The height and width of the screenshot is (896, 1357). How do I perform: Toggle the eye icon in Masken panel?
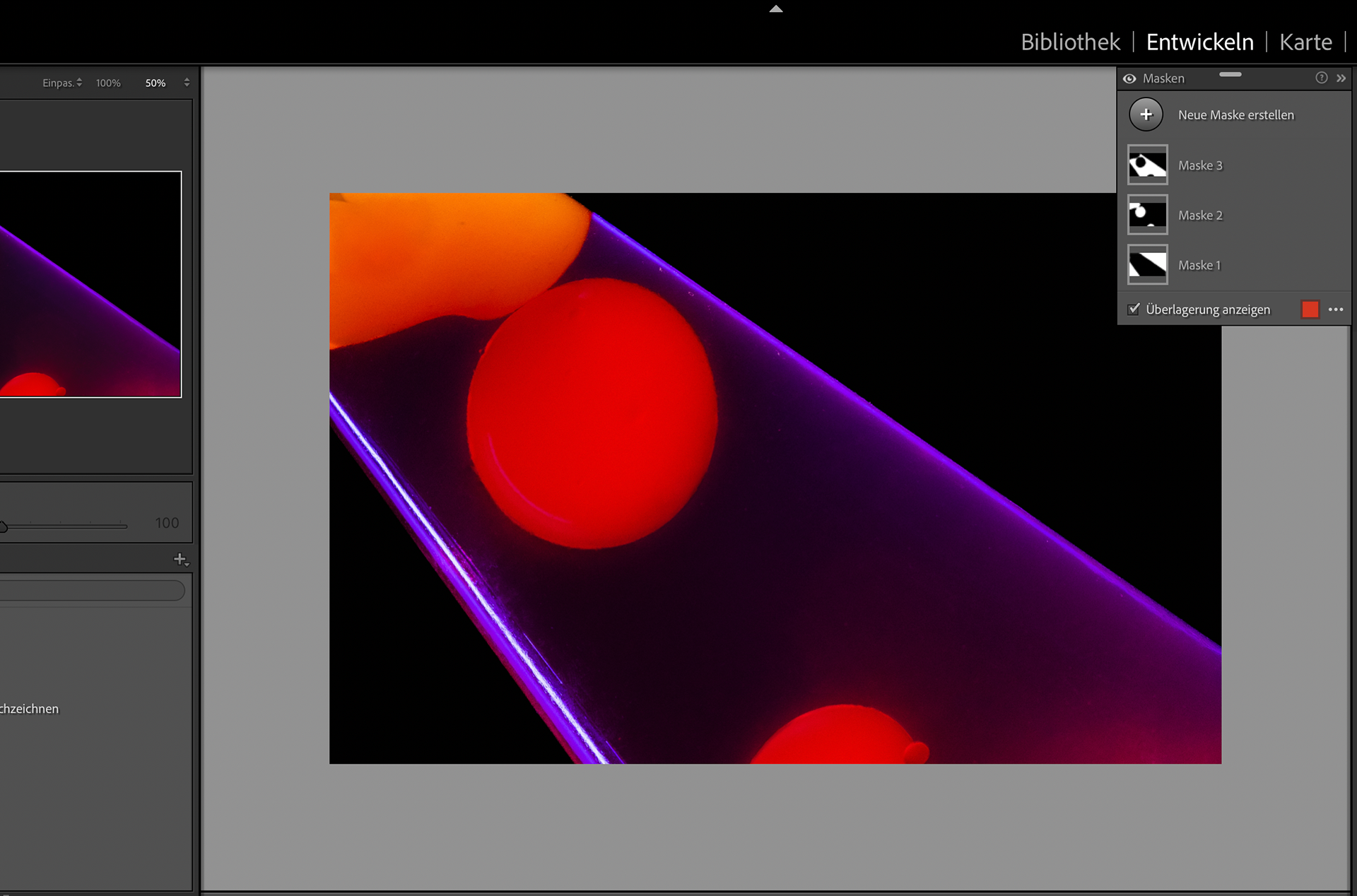(1129, 78)
